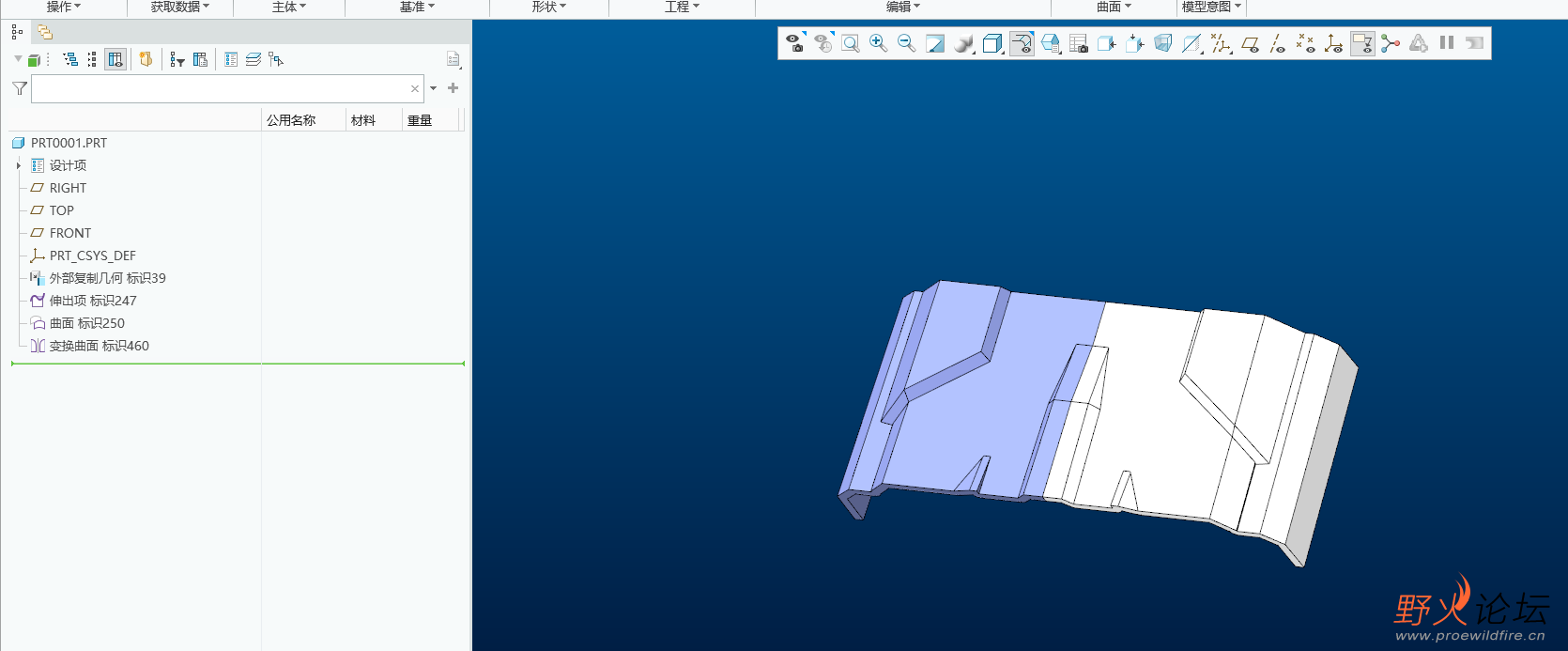Click the Refit zoom icon
The image size is (1568, 651).
(850, 43)
